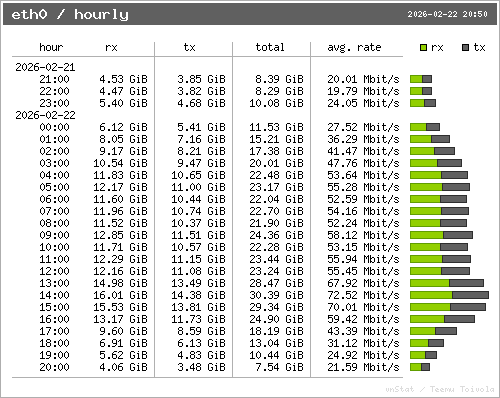Click the total value '28.47 GiB'
The height and width of the screenshot is (398, 500).
click(276, 283)
